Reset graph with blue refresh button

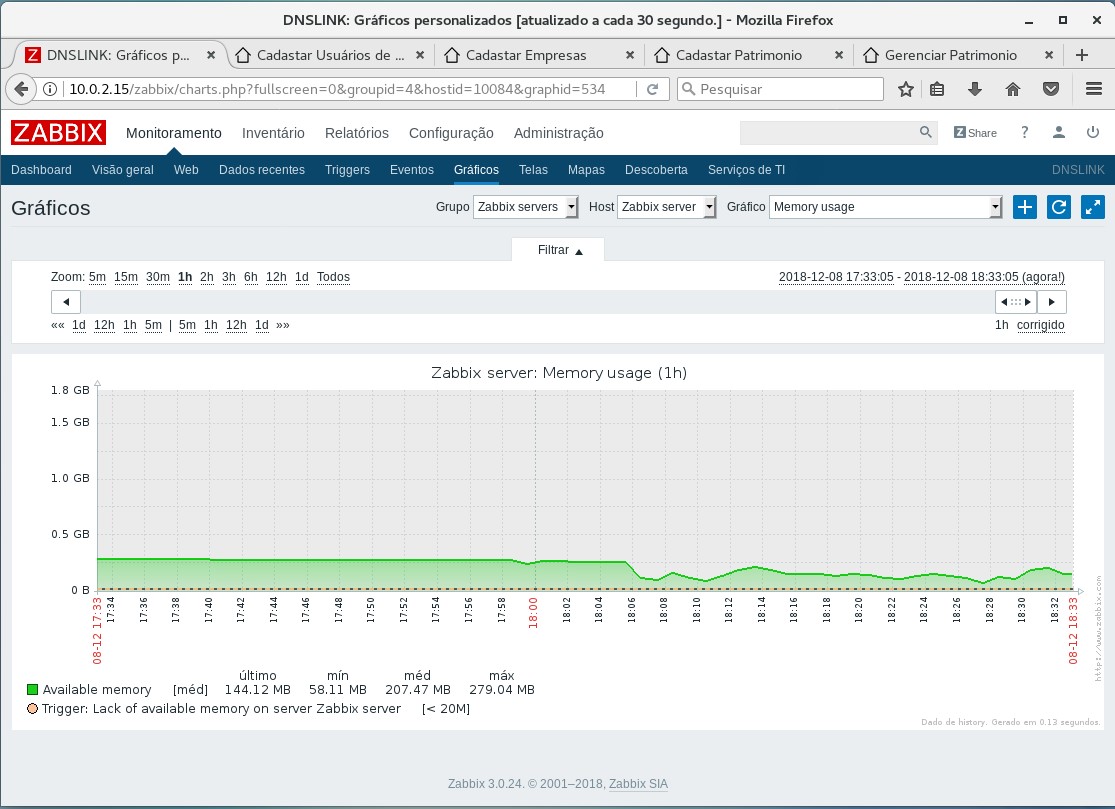tap(1059, 207)
